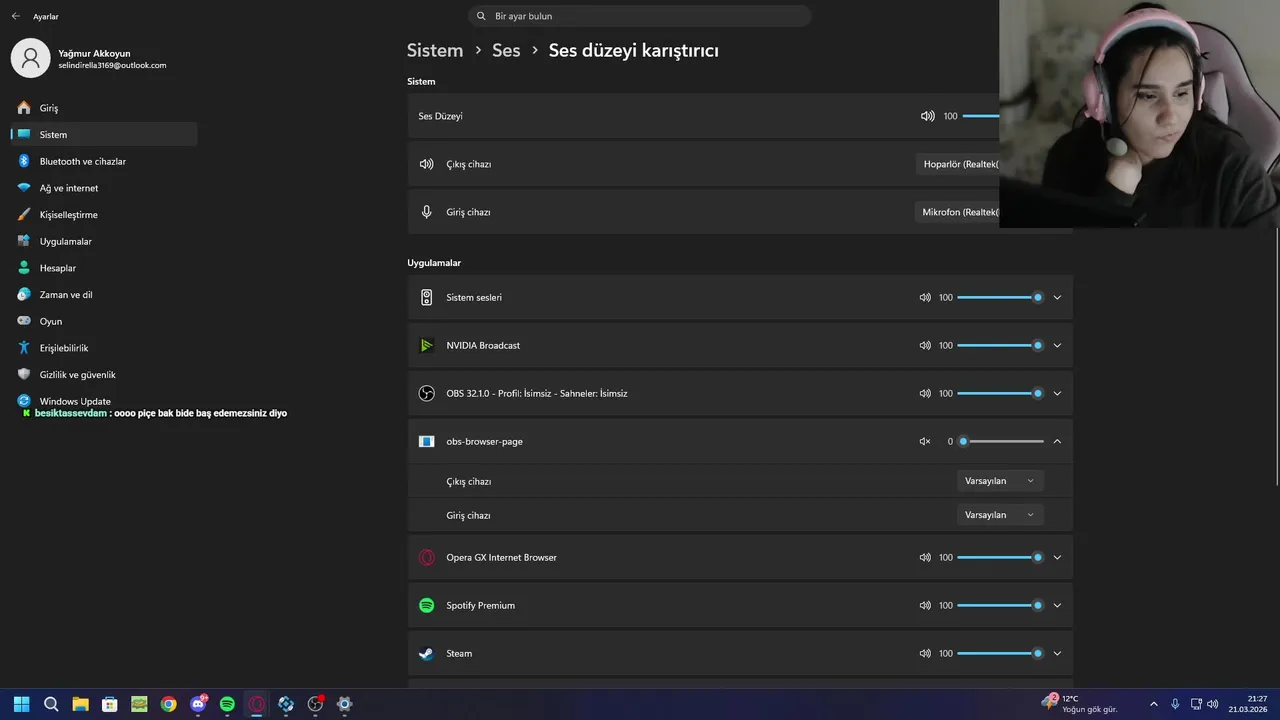Viewport: 1280px width, 720px height.
Task: Open obs-browser-page Giriş cihazı Varsayılan dropdown
Action: [x=1000, y=515]
